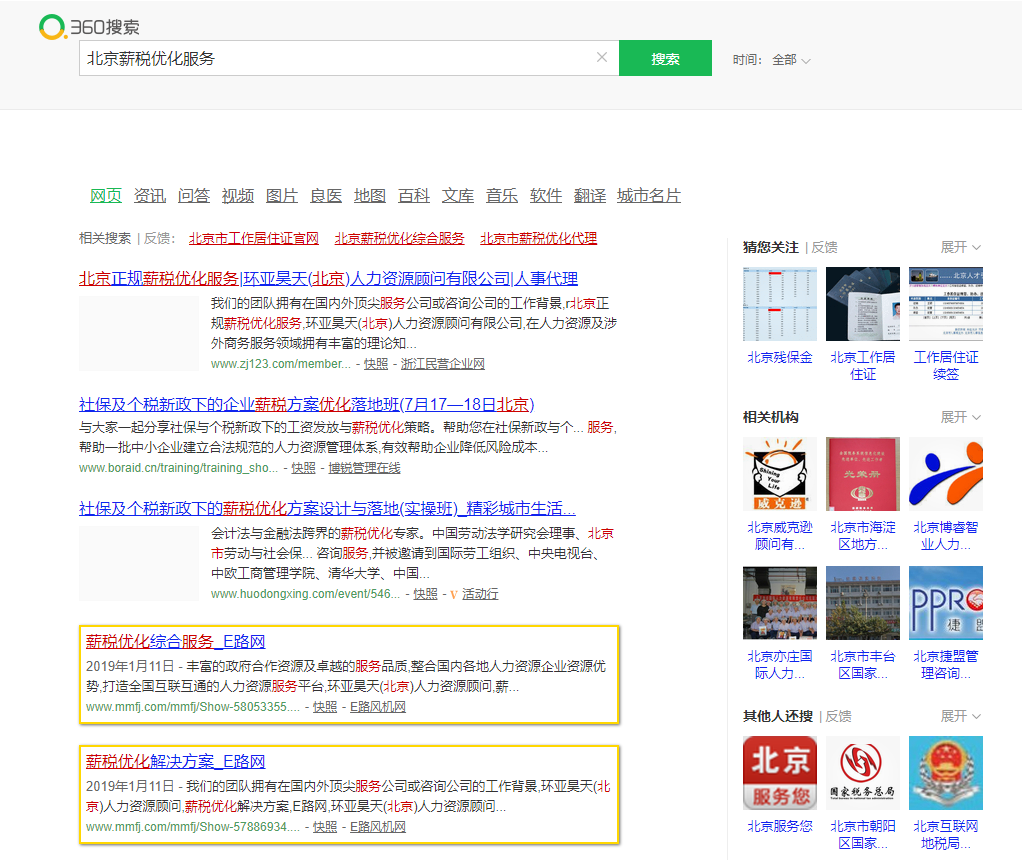
Task: Click the 北京工作居住证 thumbnail image
Action: coord(862,304)
